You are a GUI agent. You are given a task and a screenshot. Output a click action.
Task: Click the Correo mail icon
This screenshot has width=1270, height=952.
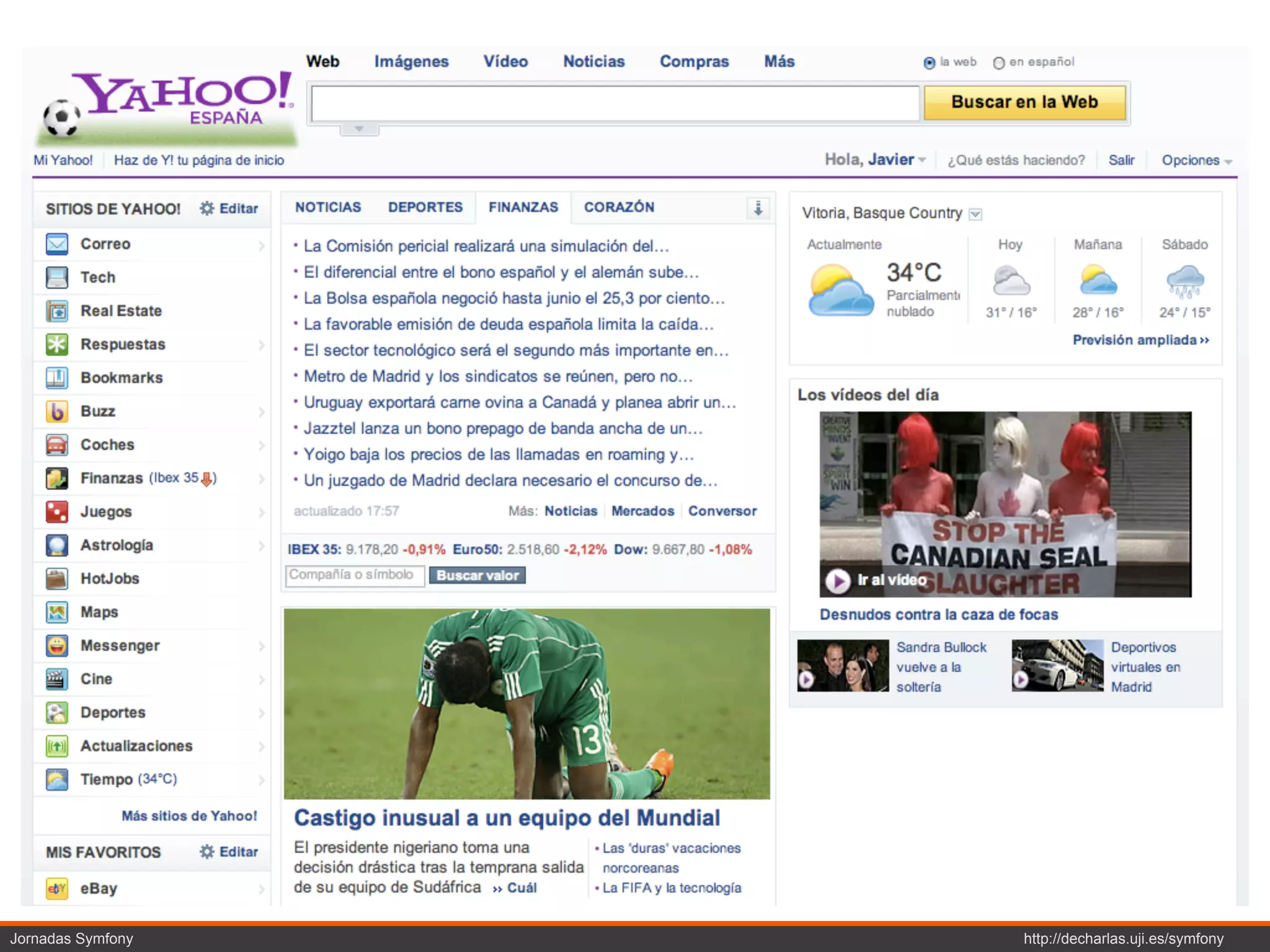click(57, 244)
